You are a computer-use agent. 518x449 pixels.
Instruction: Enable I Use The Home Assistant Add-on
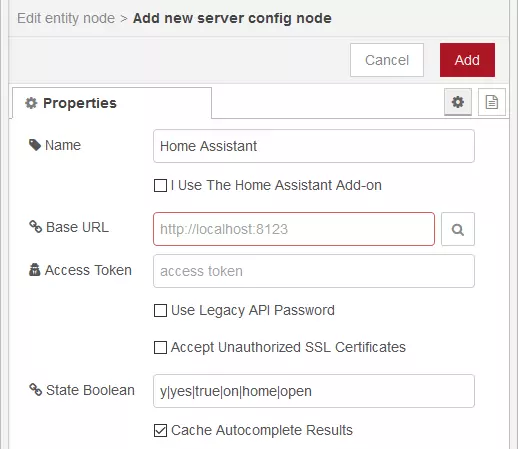(x=160, y=185)
